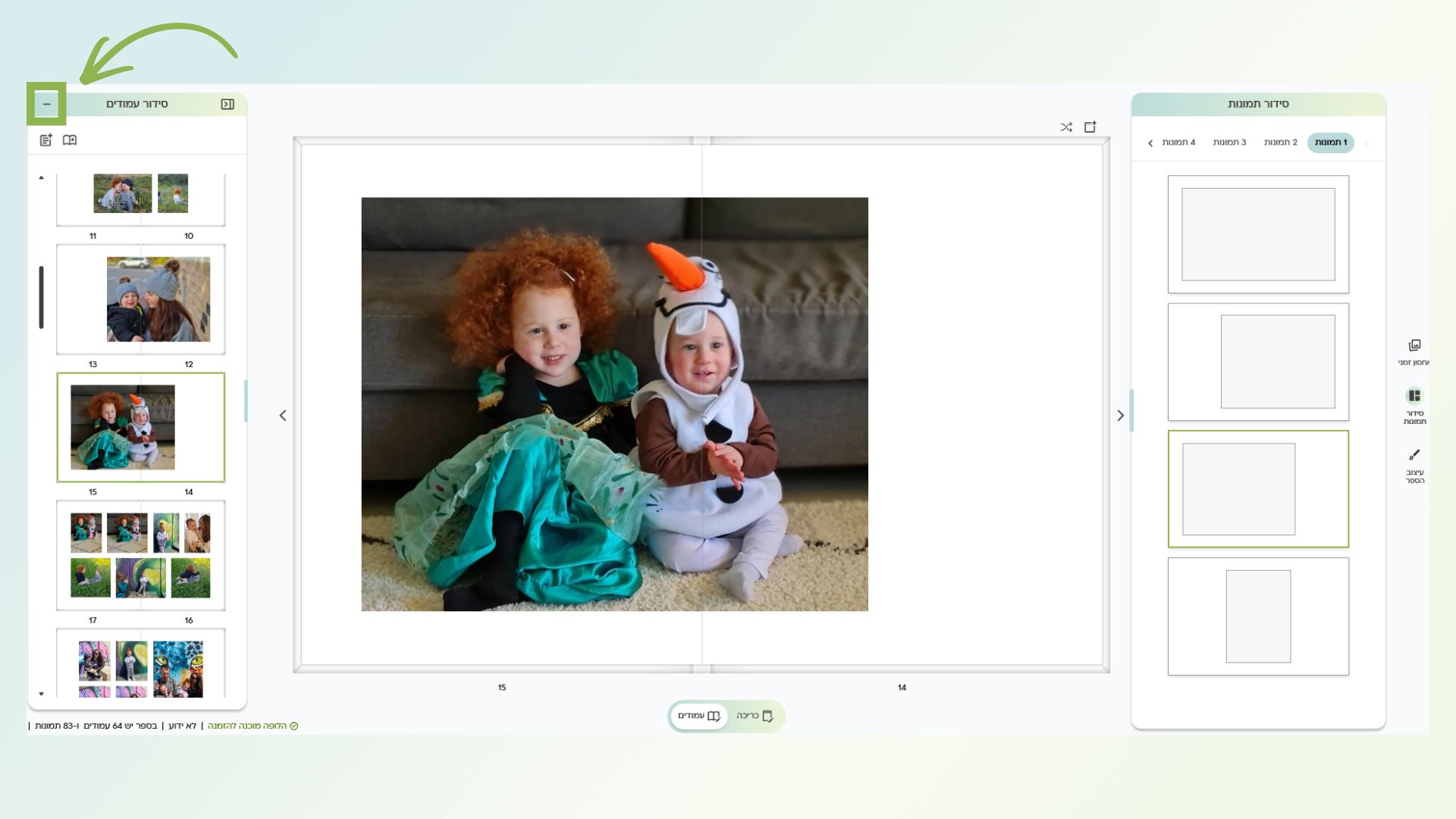
Task: Open the pages 16-17 spread thumbnail
Action: point(141,555)
